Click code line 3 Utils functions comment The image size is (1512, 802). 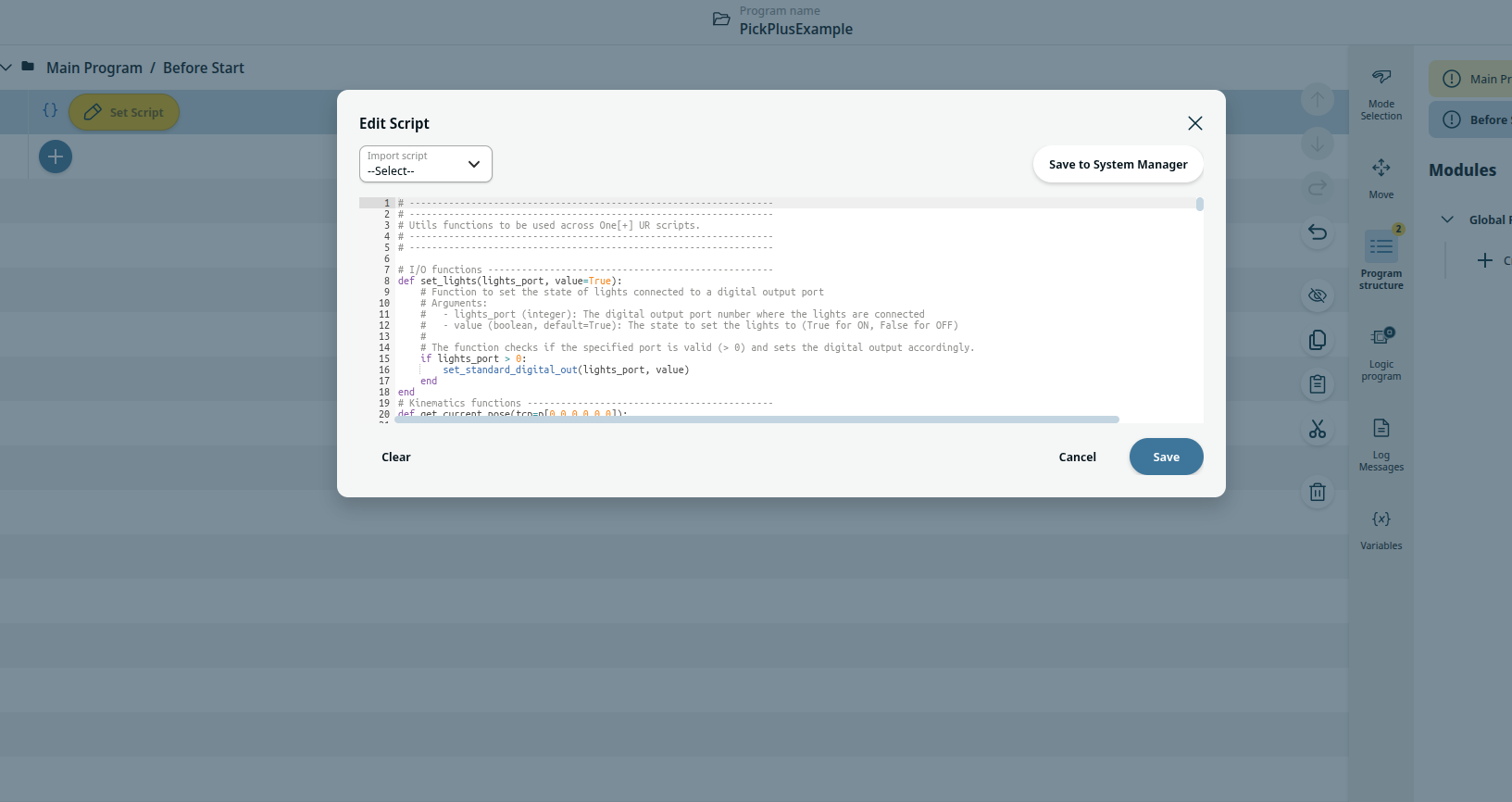click(x=549, y=225)
